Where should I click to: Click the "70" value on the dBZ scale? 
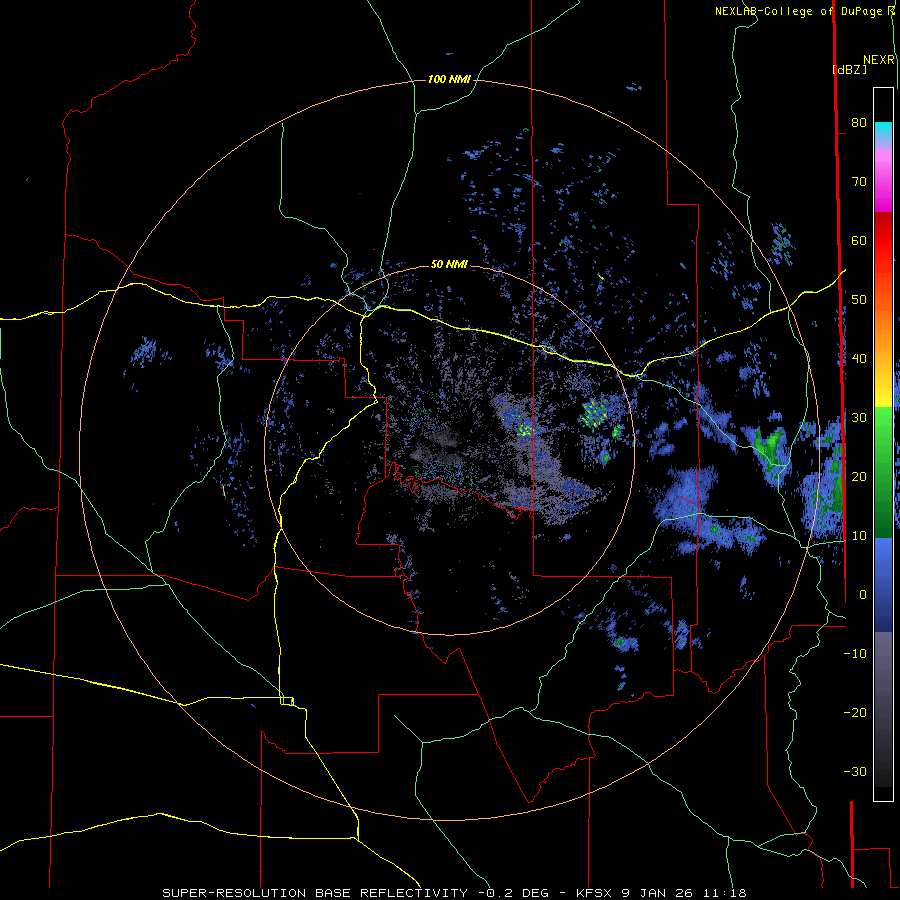pyautogui.click(x=859, y=181)
